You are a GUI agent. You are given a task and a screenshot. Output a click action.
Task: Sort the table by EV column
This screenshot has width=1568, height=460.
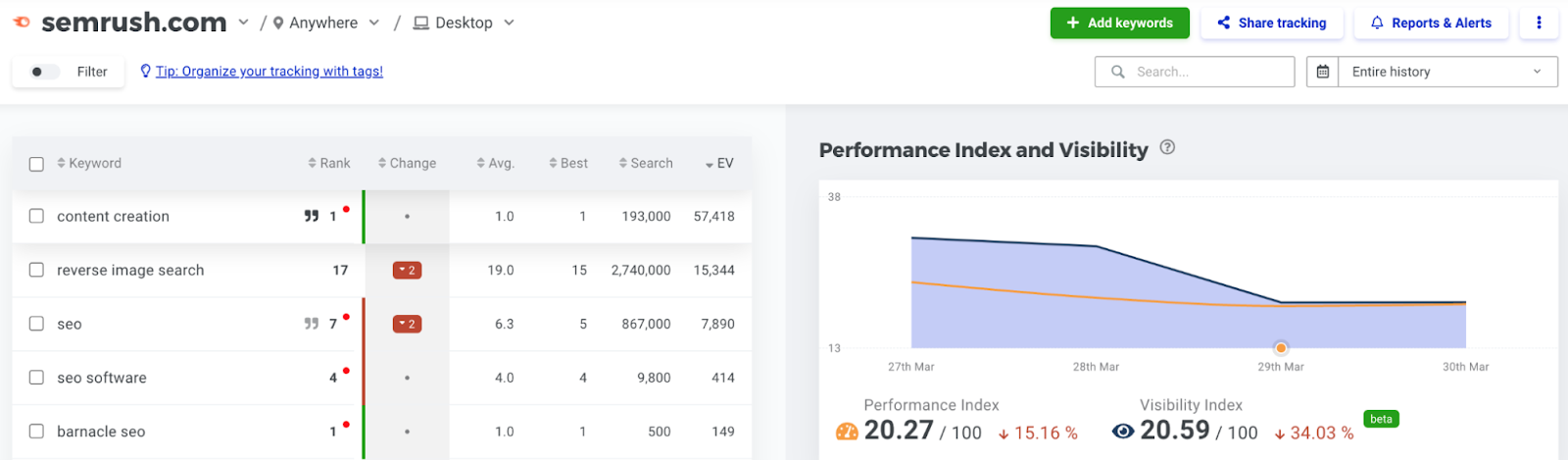[x=719, y=163]
